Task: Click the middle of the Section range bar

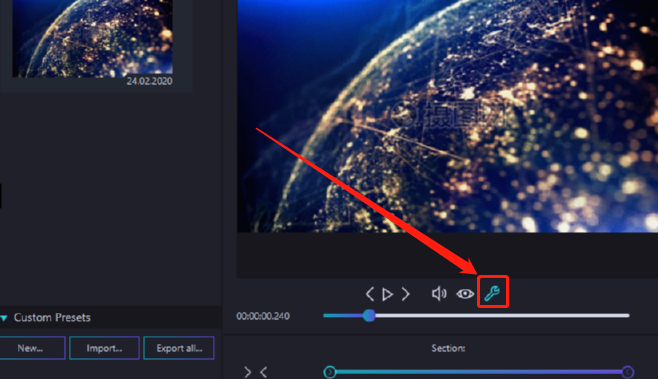Action: click(x=478, y=372)
